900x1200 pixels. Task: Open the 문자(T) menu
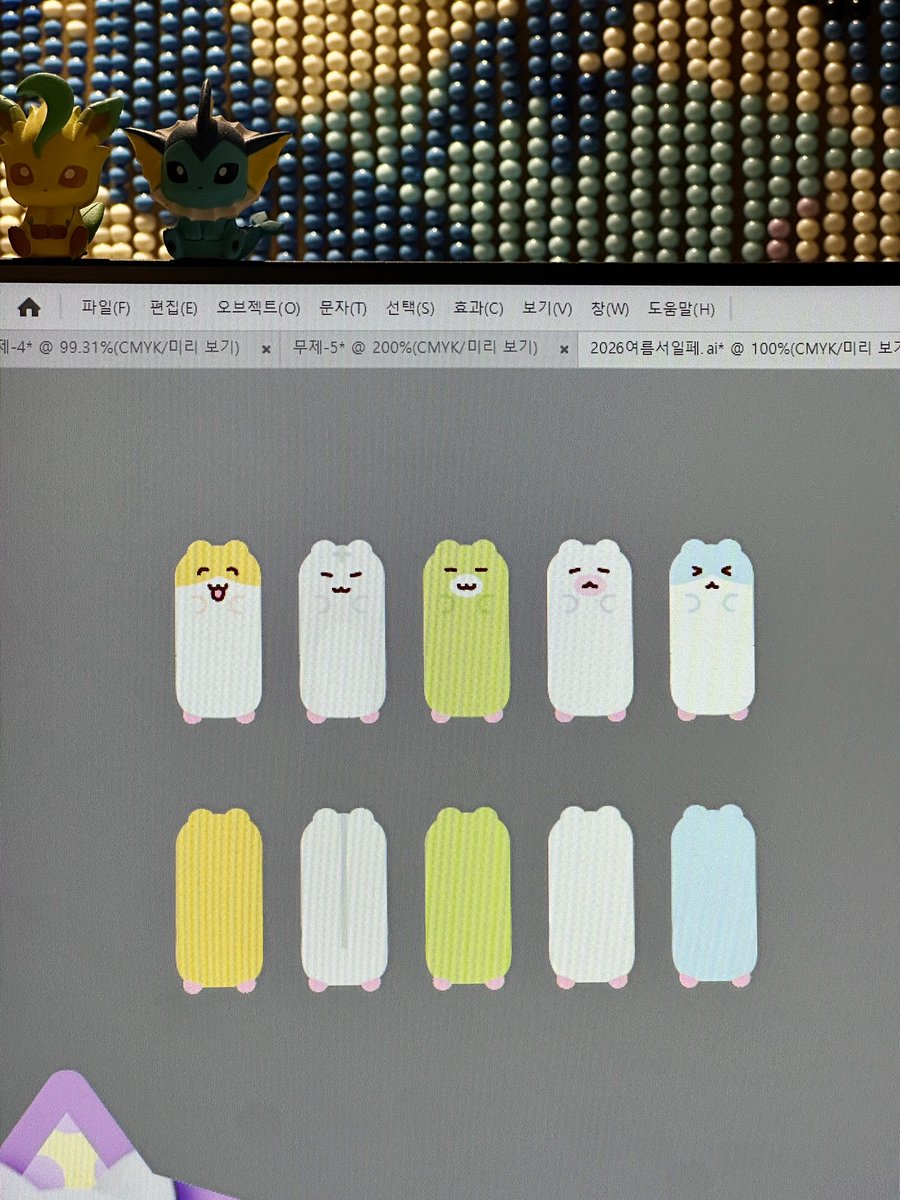[343, 308]
